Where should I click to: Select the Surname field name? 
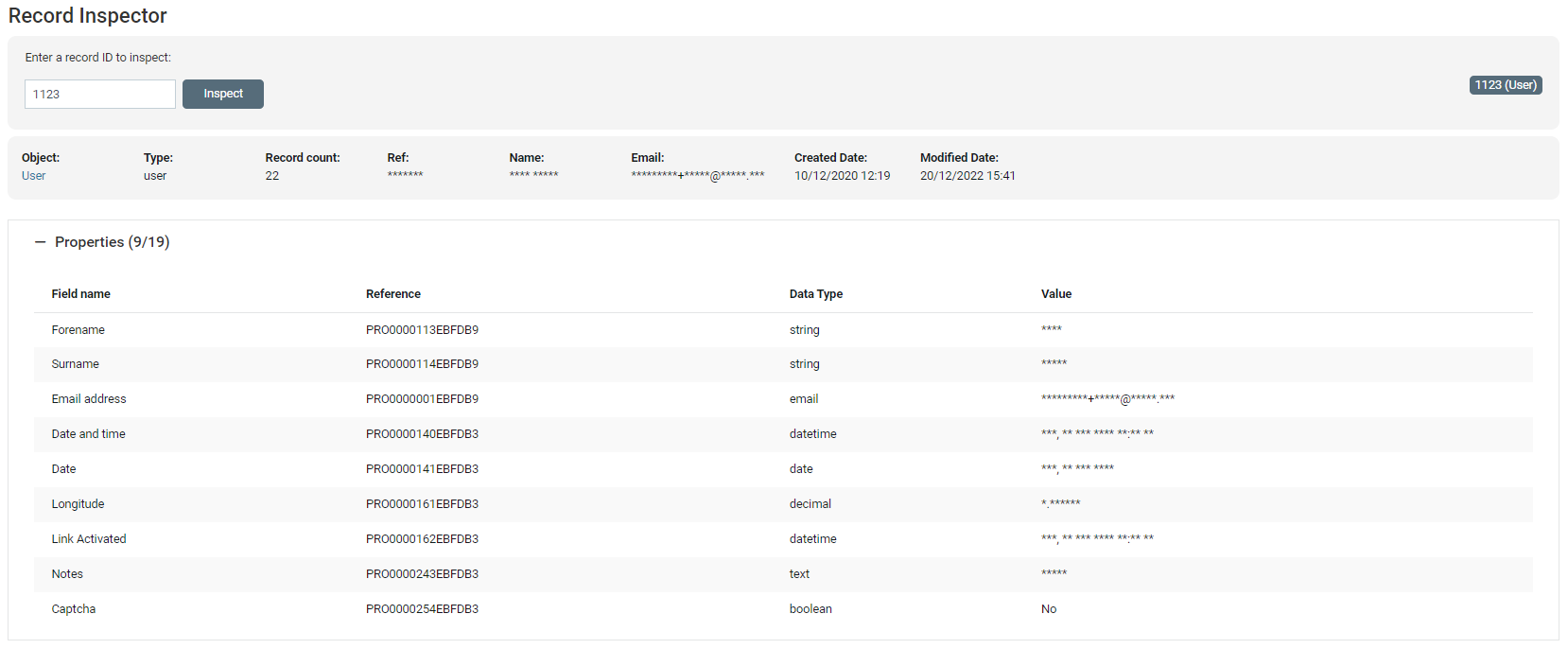pyautogui.click(x=75, y=364)
